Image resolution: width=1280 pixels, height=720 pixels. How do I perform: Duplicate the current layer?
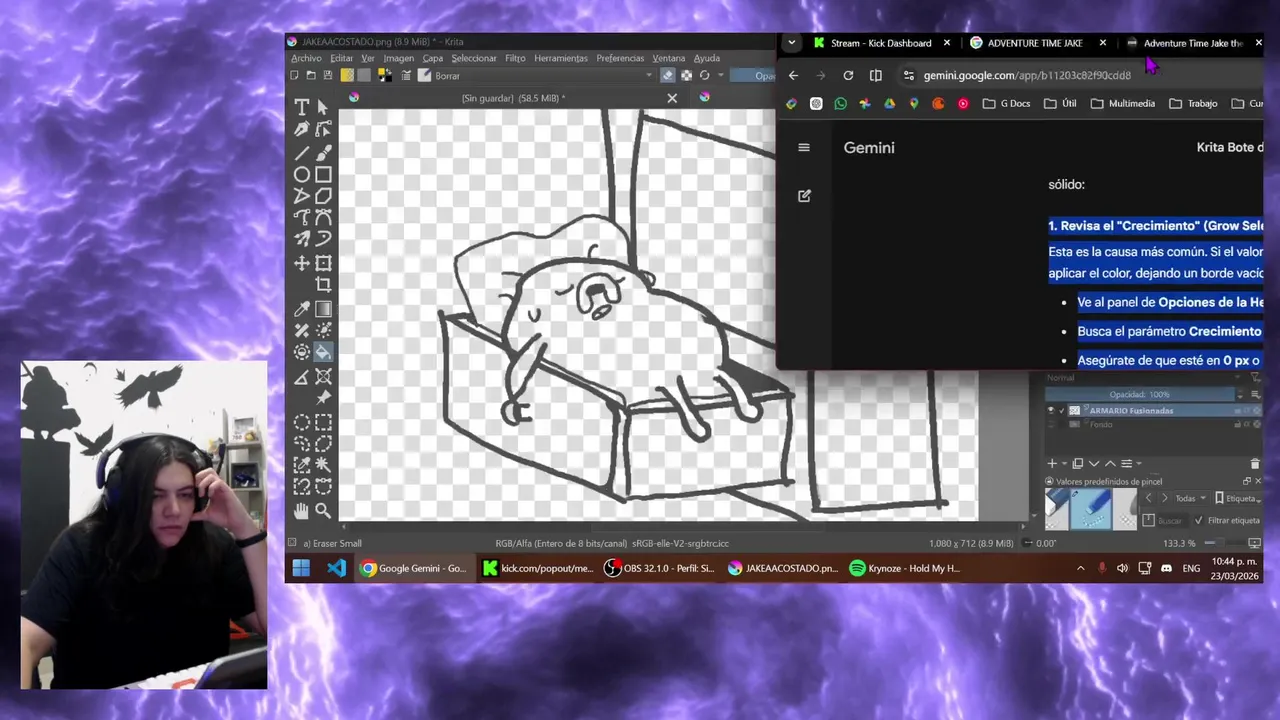point(1078,463)
